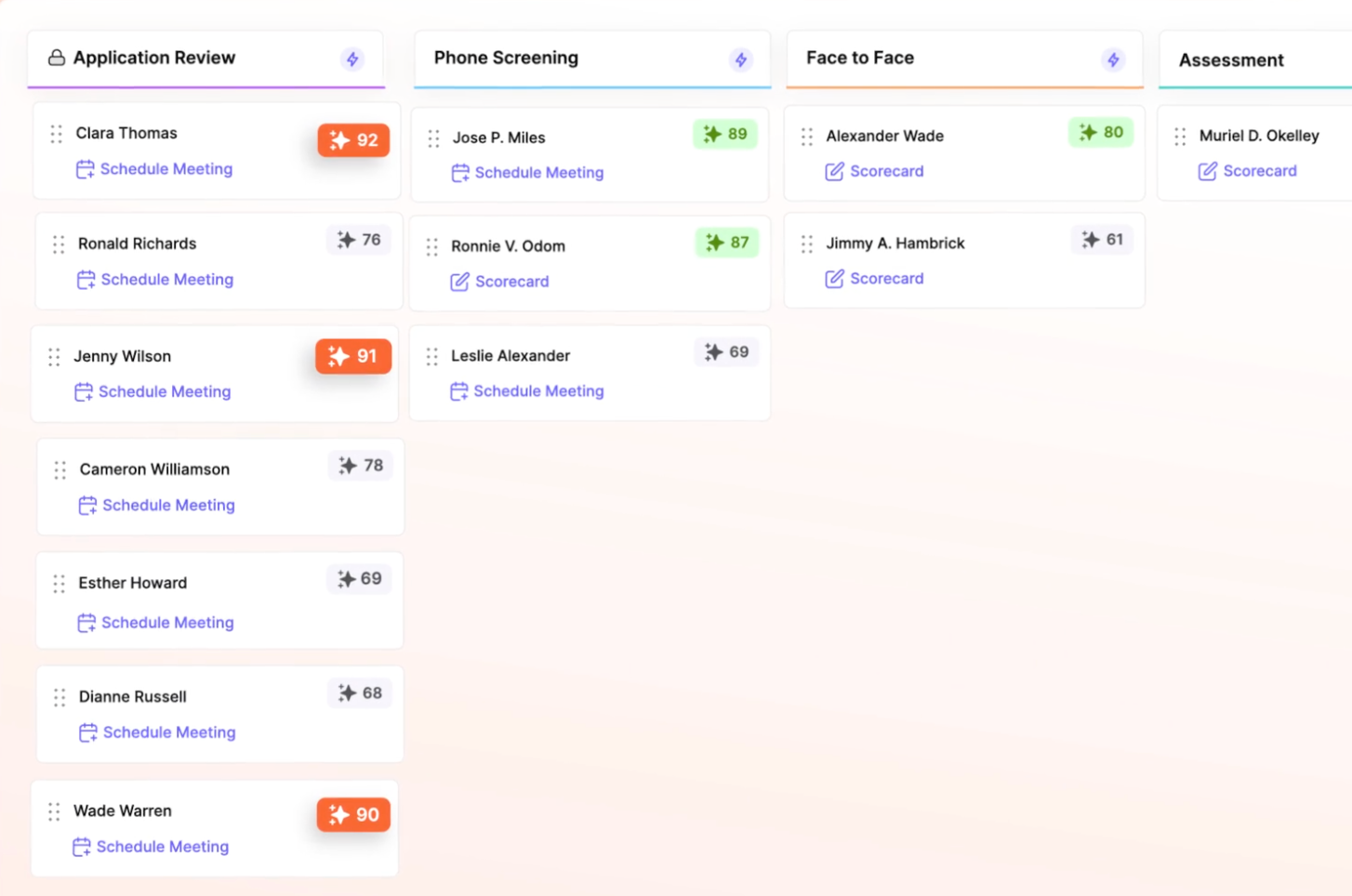This screenshot has width=1352, height=896.
Task: Click drag handle on Dianne Russell card
Action: [x=60, y=697]
